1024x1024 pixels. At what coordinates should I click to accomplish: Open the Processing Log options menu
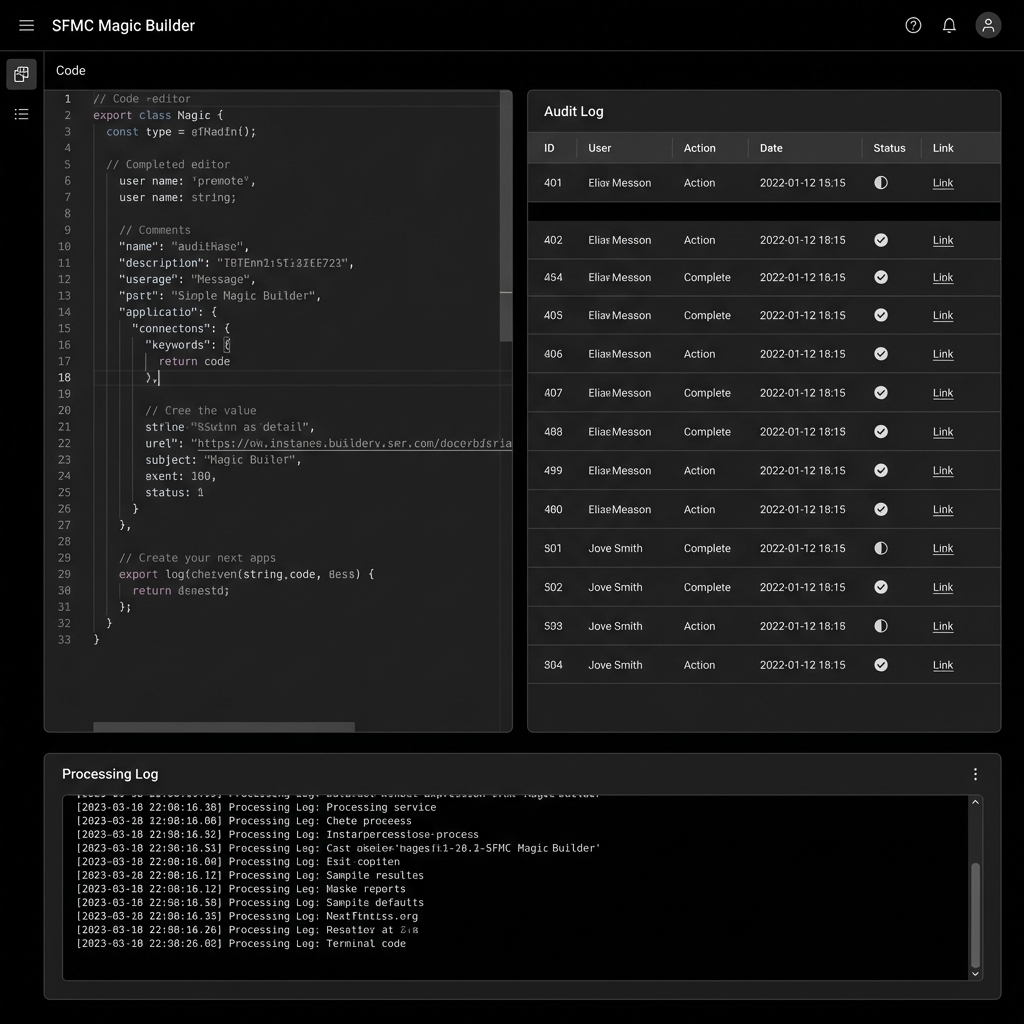[x=975, y=773]
